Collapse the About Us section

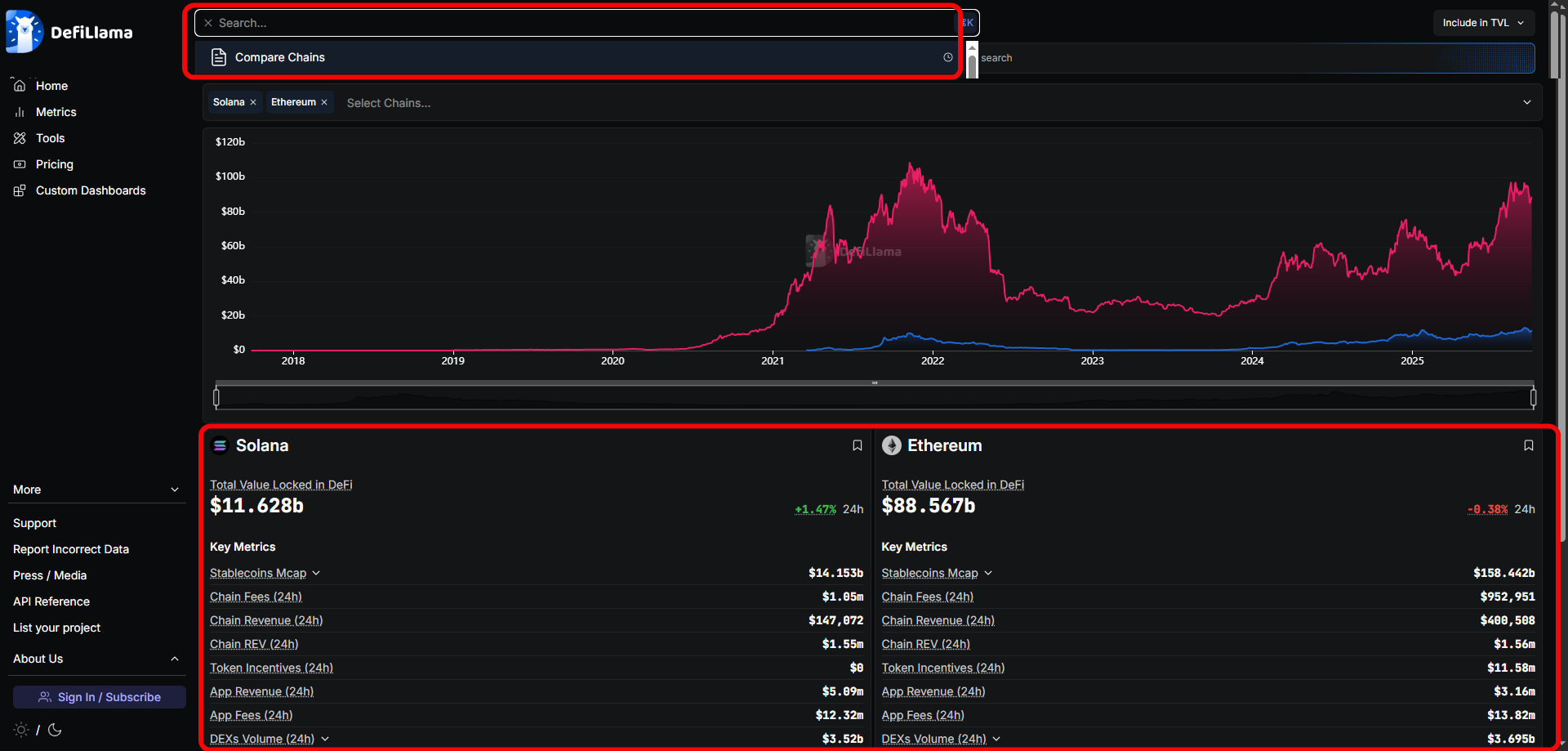175,659
